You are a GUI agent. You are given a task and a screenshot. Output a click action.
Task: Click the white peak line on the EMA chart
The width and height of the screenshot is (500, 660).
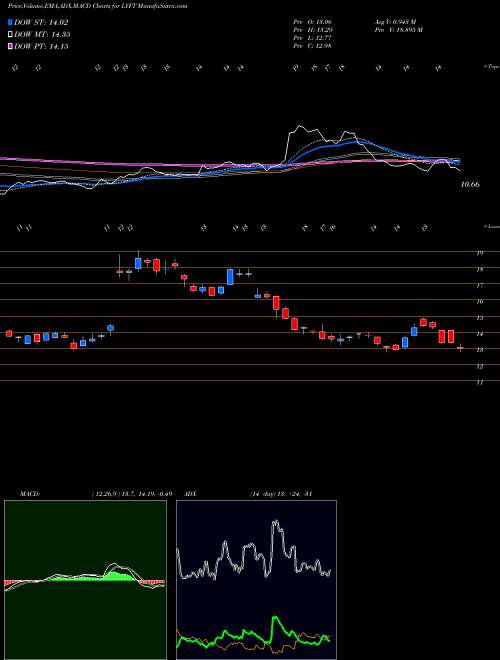299,126
